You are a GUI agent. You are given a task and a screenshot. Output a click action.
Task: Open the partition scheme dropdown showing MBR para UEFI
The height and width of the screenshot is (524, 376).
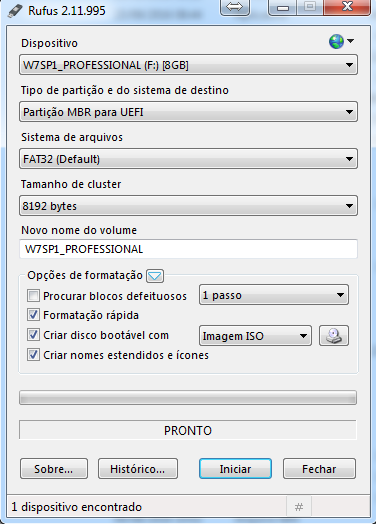(188, 112)
